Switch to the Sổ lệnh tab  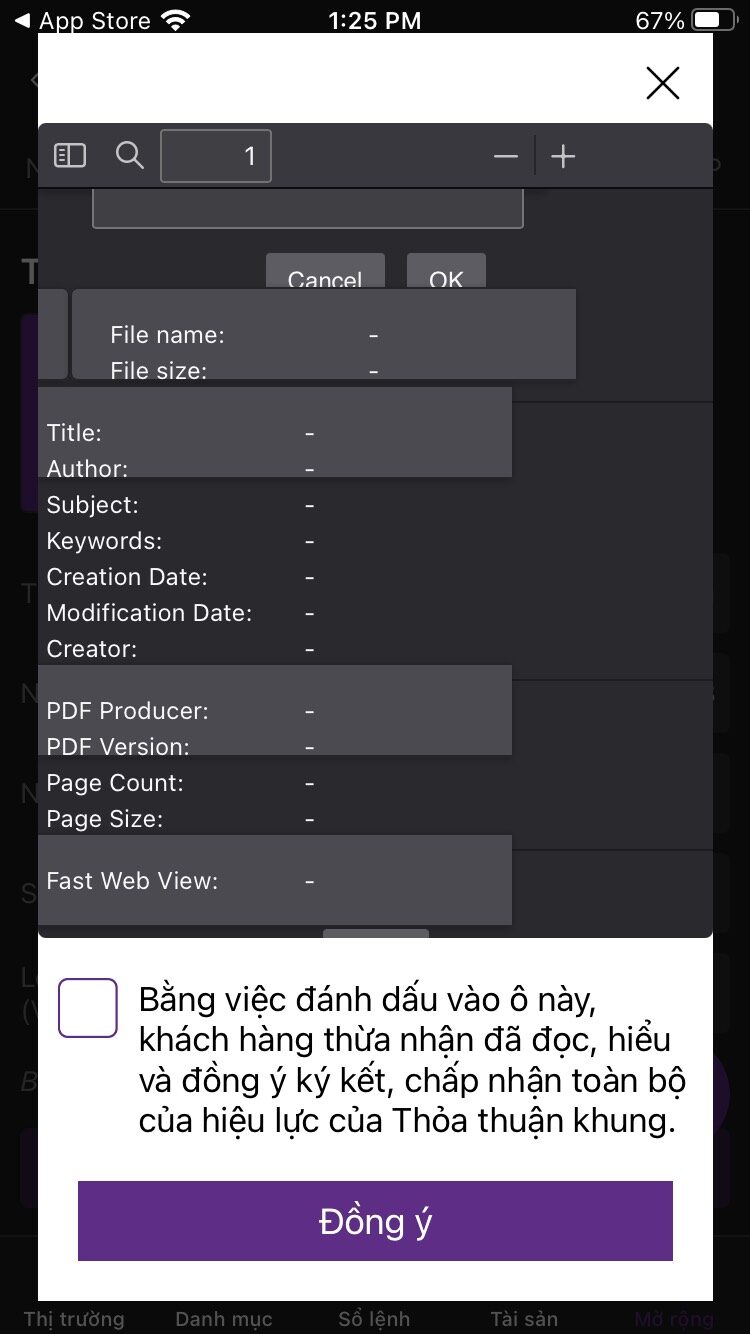[x=374, y=1318]
